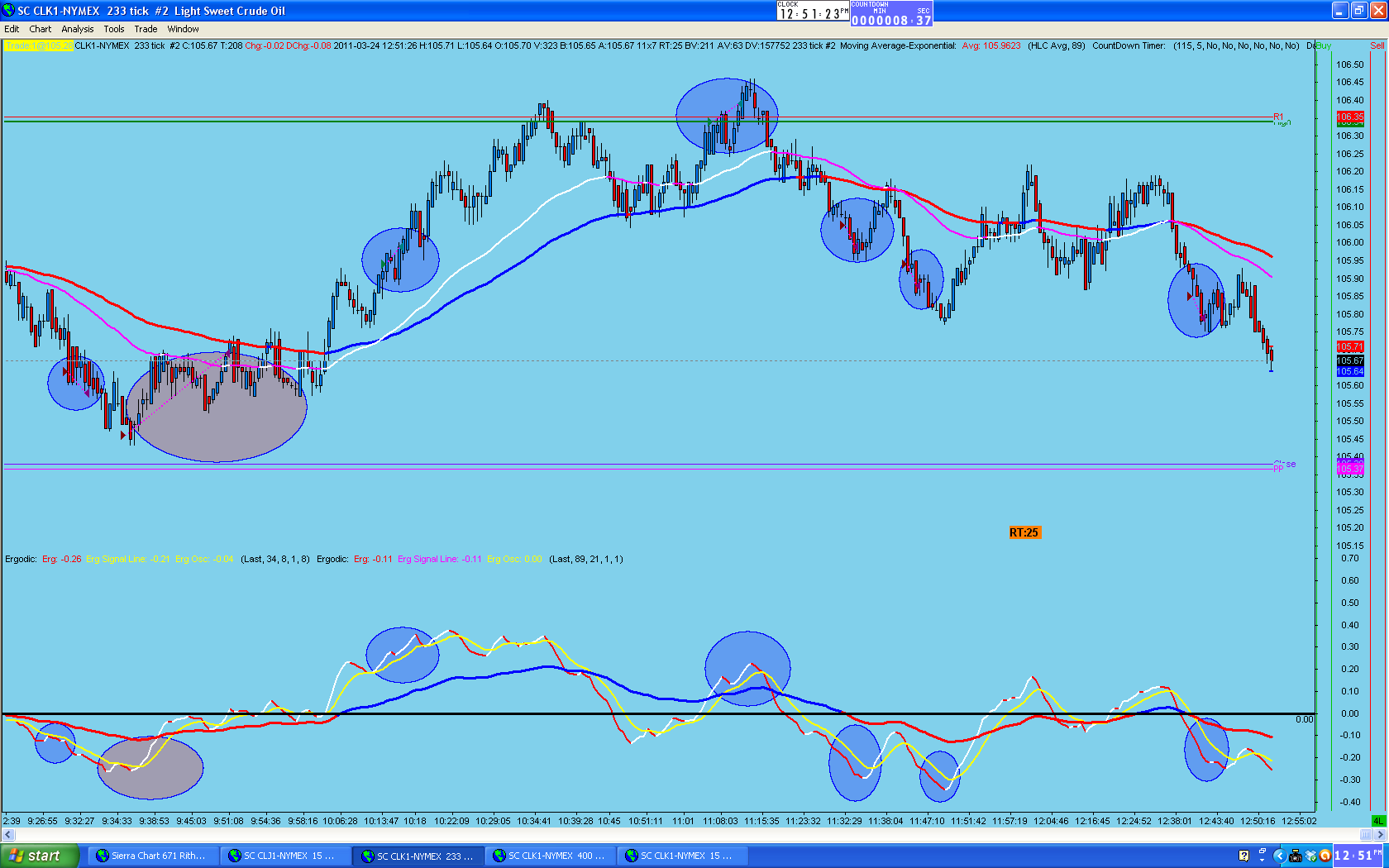Image resolution: width=1389 pixels, height=868 pixels.
Task: Click the 106.50 price scale label
Action: click(x=1350, y=64)
